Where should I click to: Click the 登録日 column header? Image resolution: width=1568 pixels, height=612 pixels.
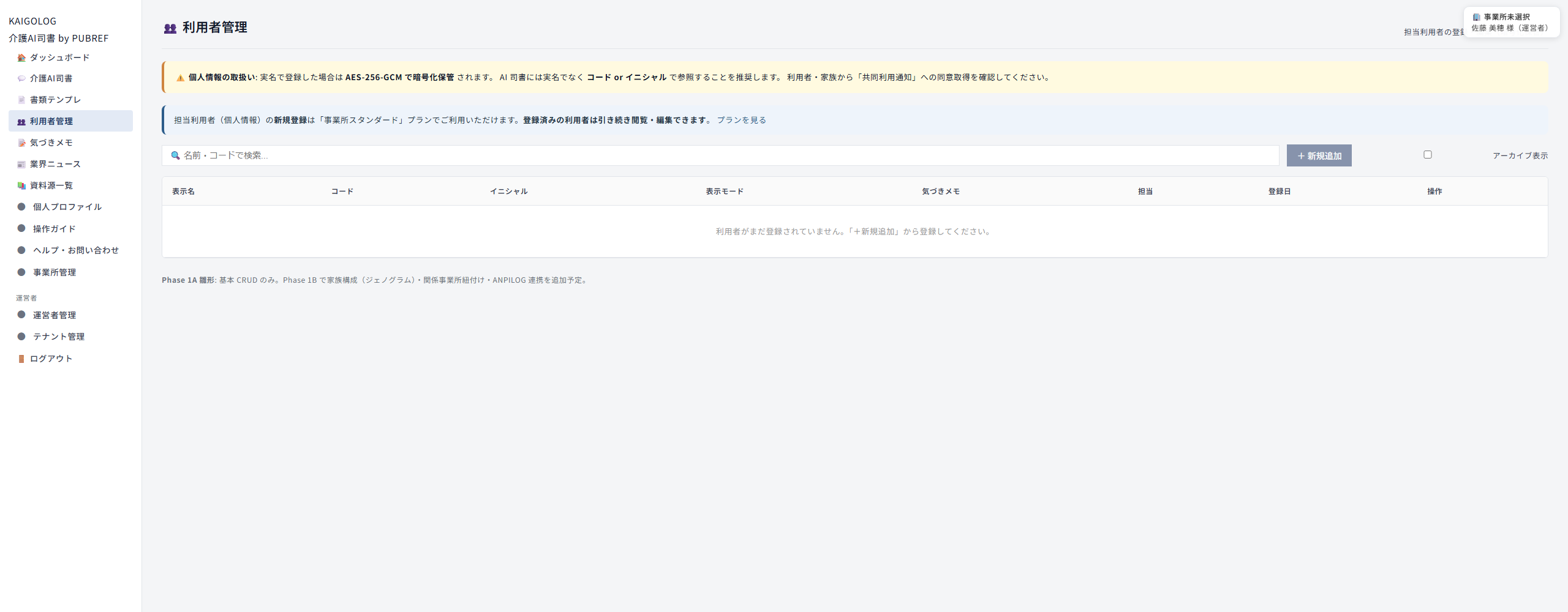click(x=1280, y=192)
